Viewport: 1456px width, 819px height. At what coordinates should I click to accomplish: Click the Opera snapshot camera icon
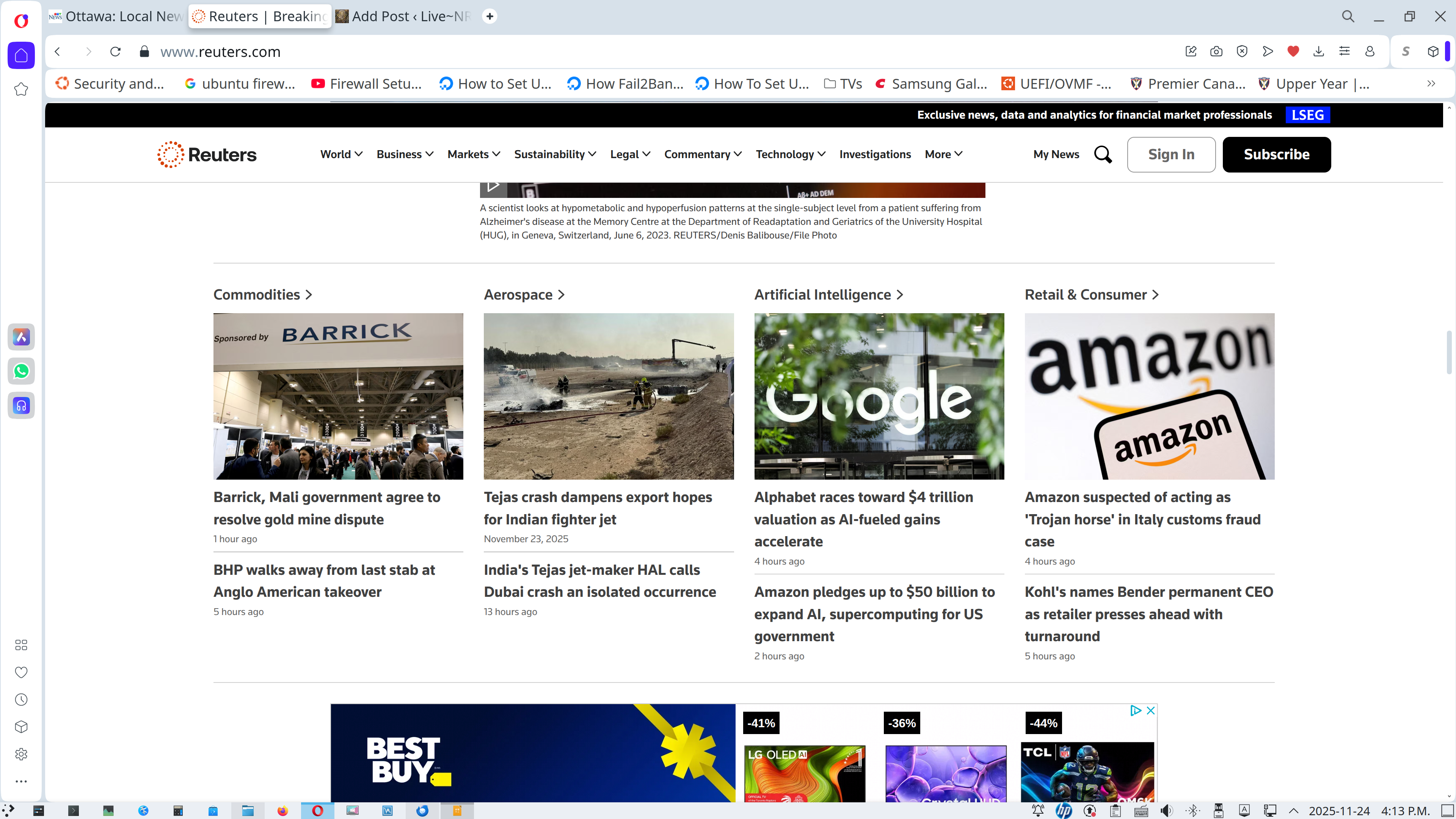pyautogui.click(x=1216, y=52)
